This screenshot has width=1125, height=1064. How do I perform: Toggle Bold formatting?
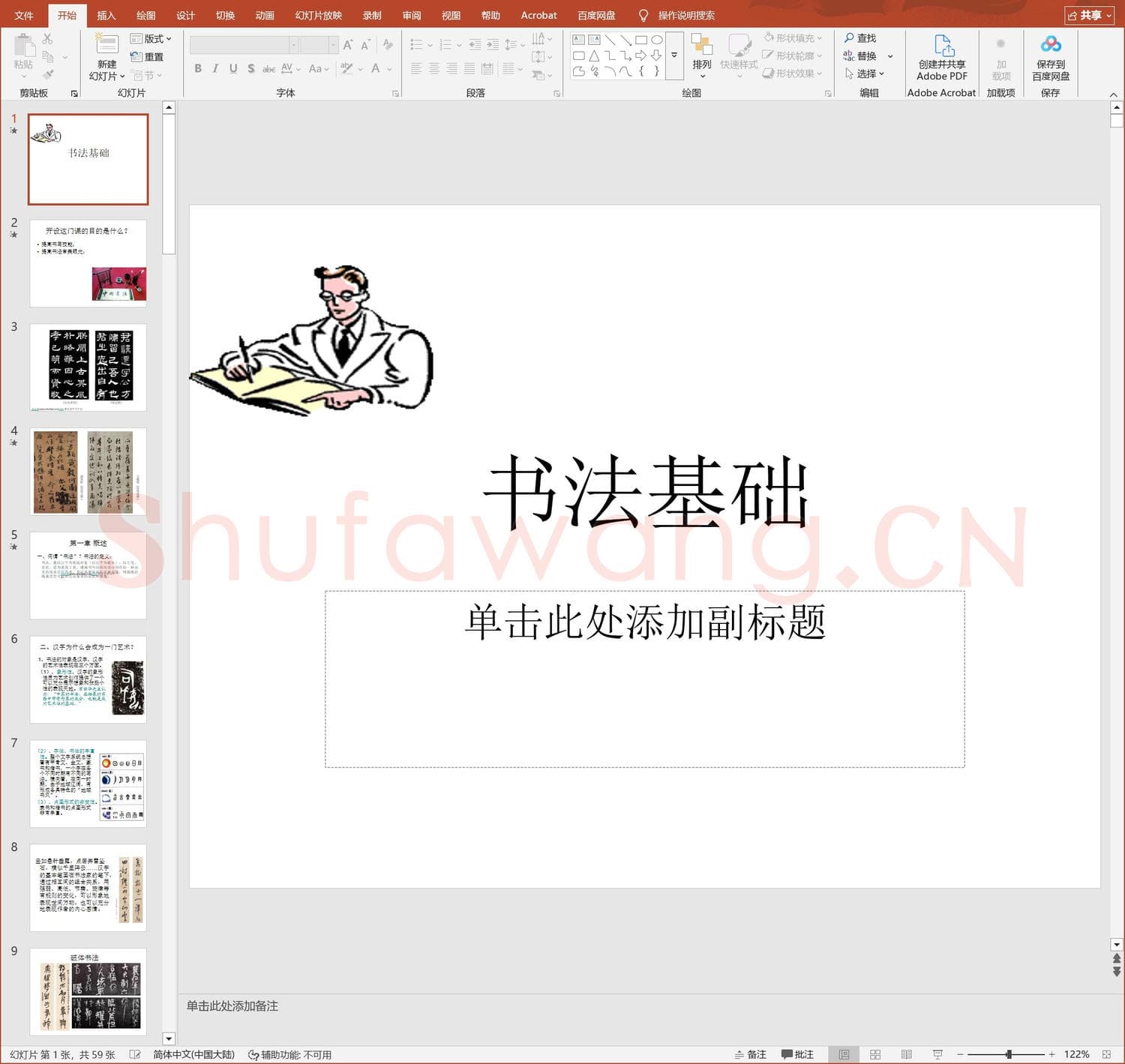click(198, 68)
